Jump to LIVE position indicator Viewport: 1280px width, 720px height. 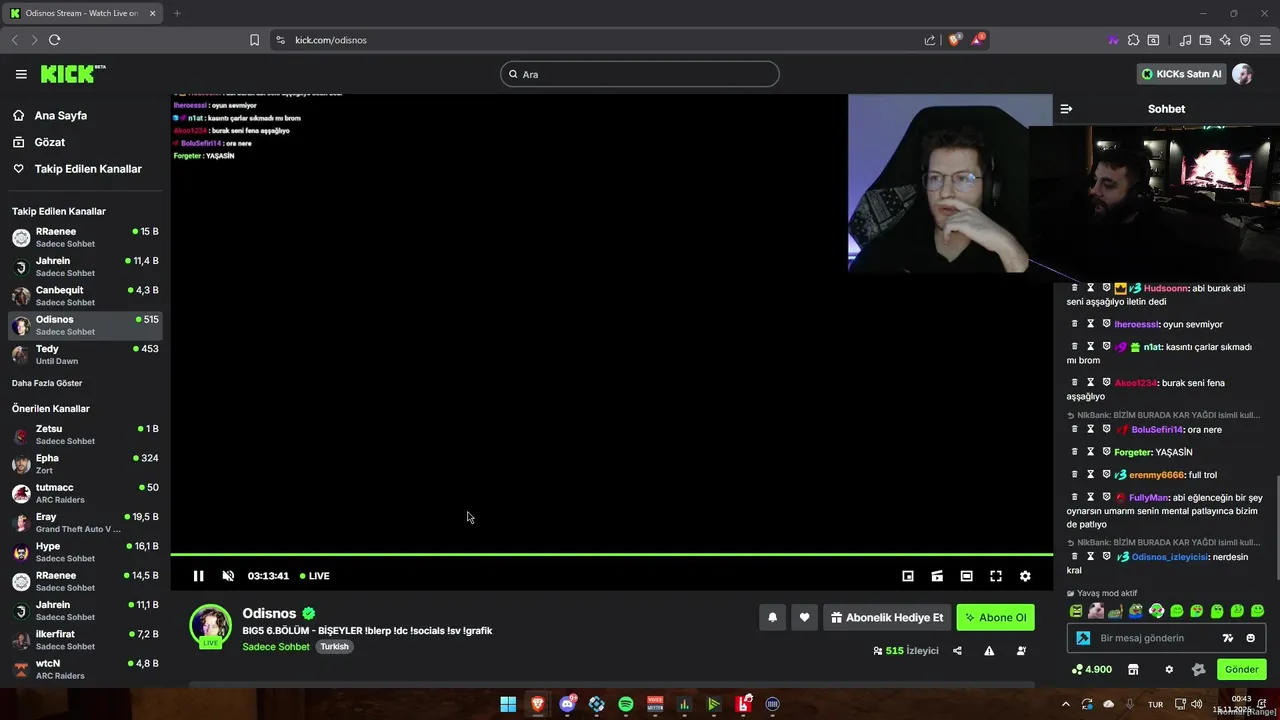[315, 576]
